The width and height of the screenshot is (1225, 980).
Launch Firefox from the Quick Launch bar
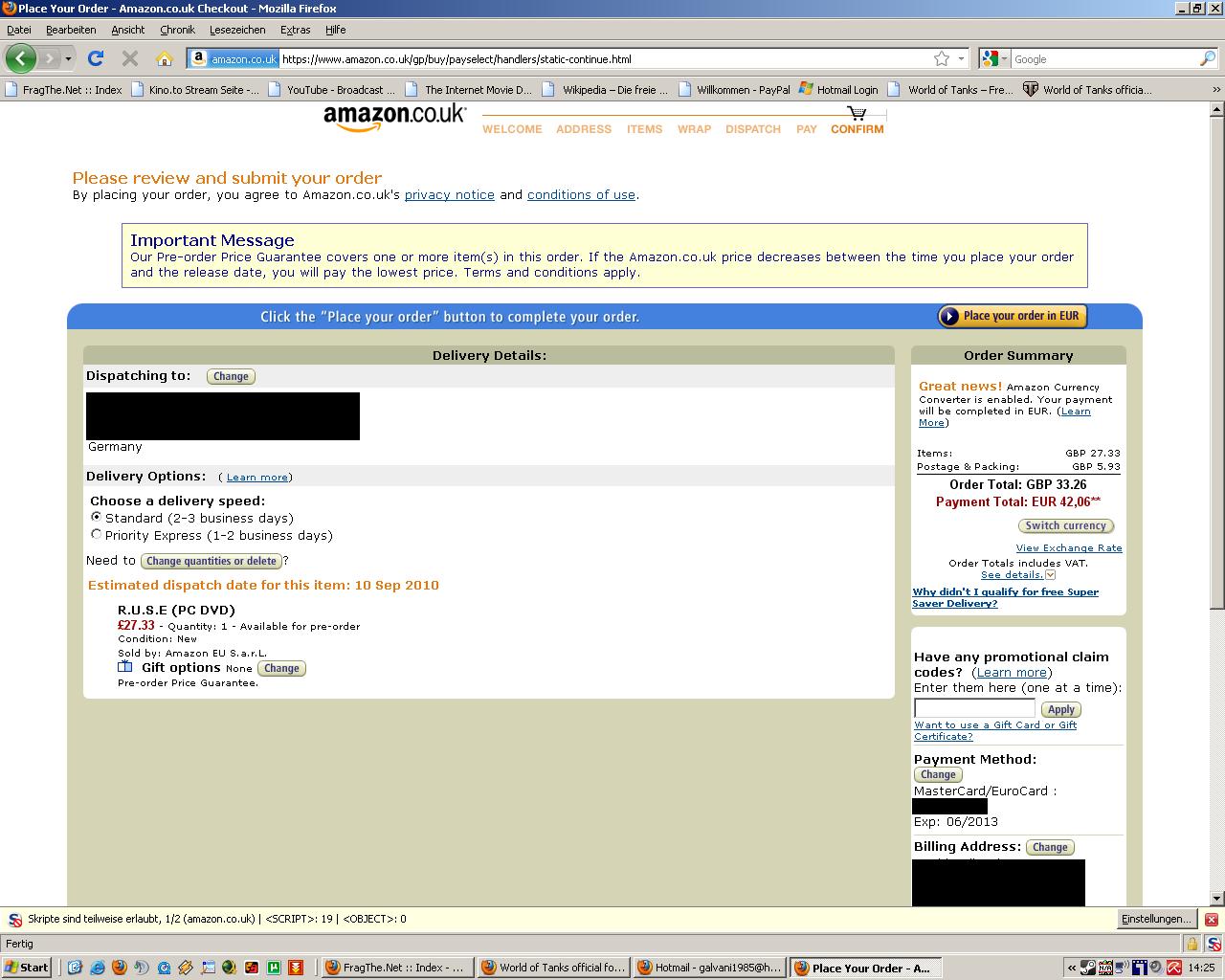tap(119, 968)
